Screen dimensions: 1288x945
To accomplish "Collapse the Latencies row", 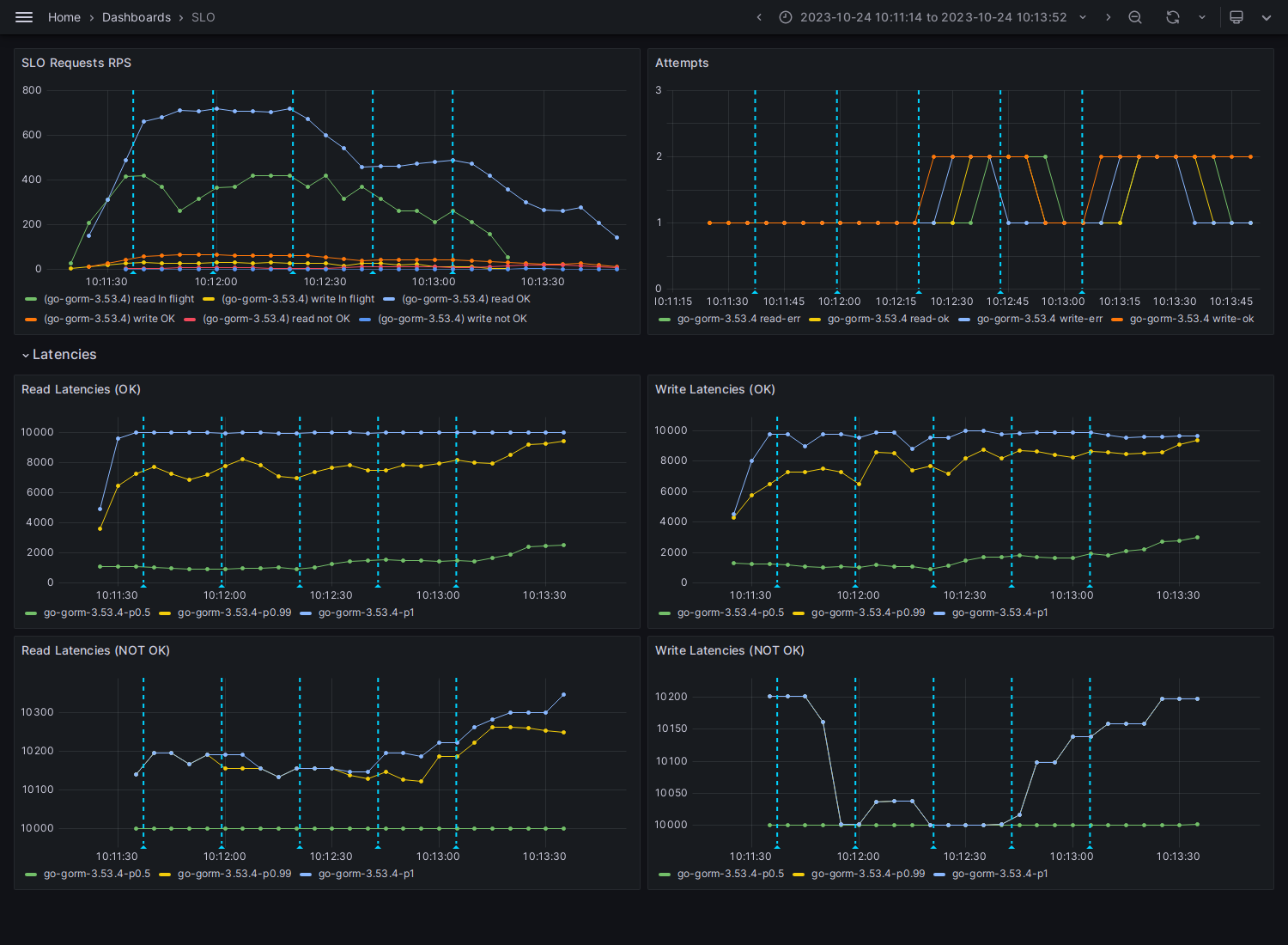I will pyautogui.click(x=58, y=355).
